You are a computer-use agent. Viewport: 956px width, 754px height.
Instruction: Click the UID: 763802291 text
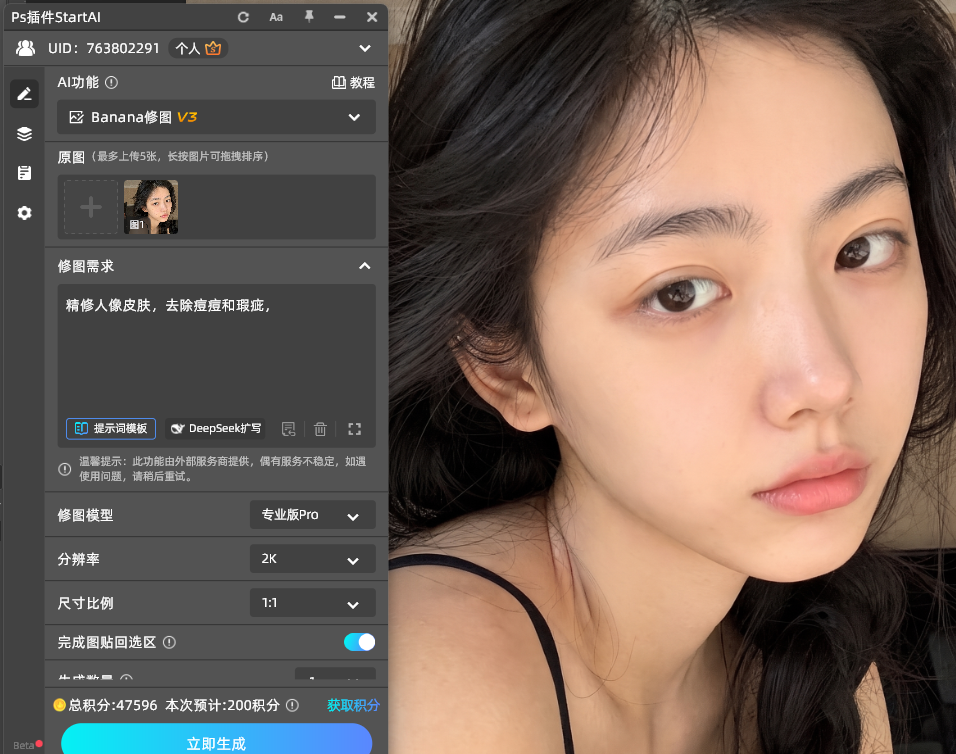[104, 48]
